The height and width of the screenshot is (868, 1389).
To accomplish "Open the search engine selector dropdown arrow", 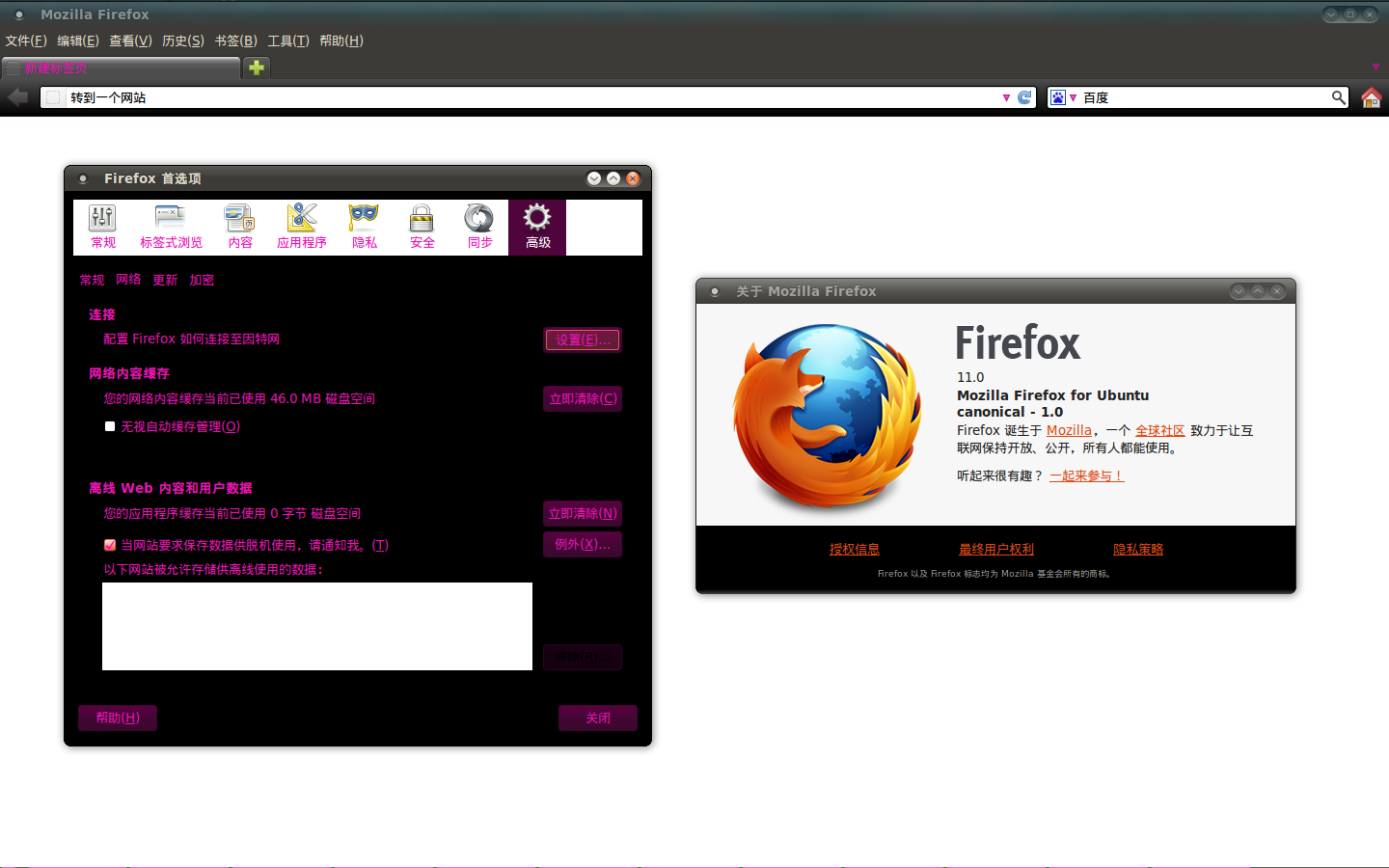I will point(1073,97).
